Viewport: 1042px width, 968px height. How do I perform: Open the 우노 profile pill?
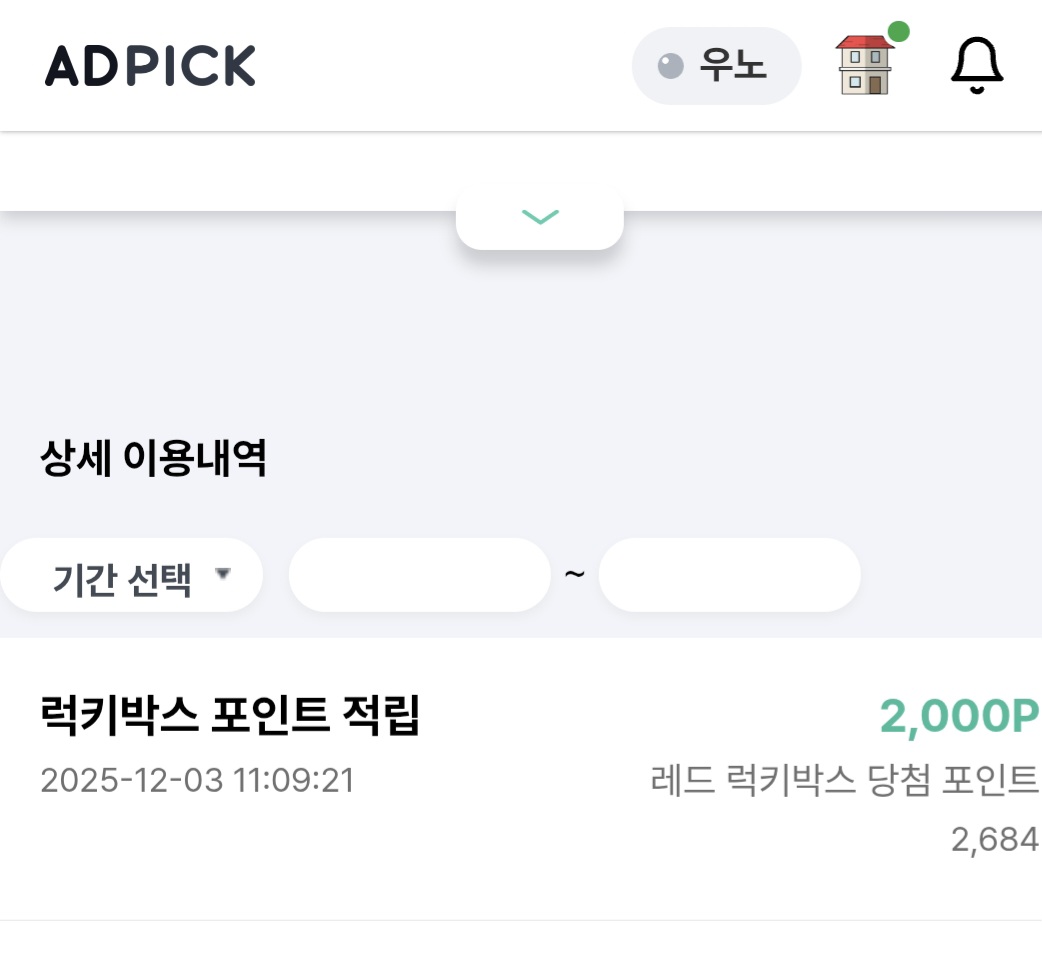716,66
